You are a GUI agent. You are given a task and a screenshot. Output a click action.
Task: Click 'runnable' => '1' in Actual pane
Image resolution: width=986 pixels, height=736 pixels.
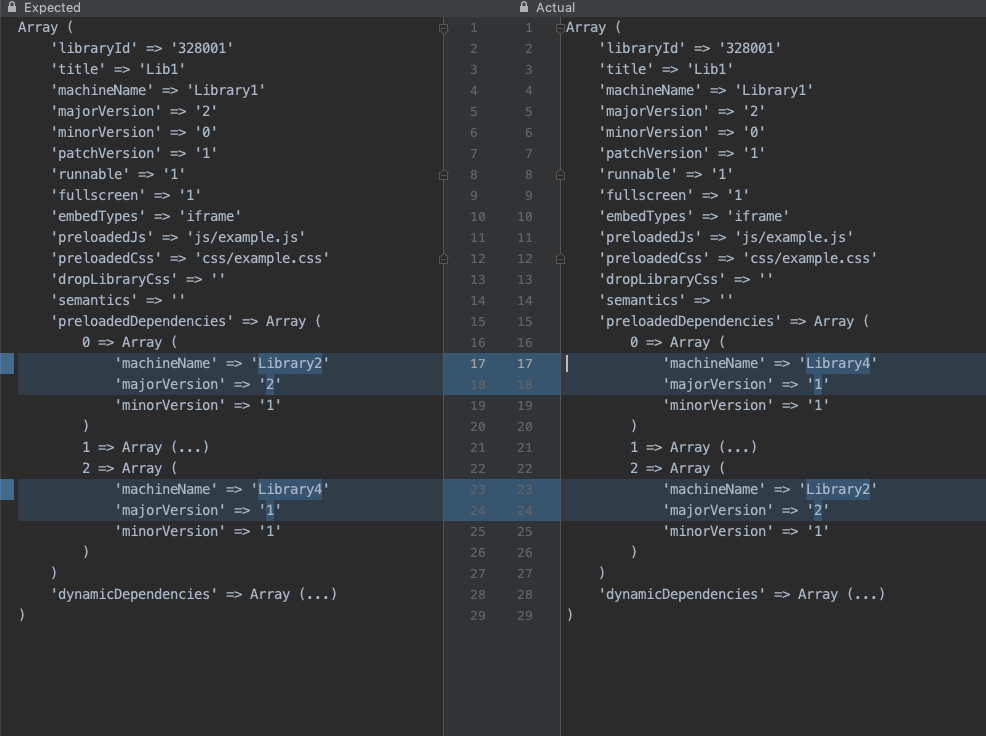(x=667, y=174)
